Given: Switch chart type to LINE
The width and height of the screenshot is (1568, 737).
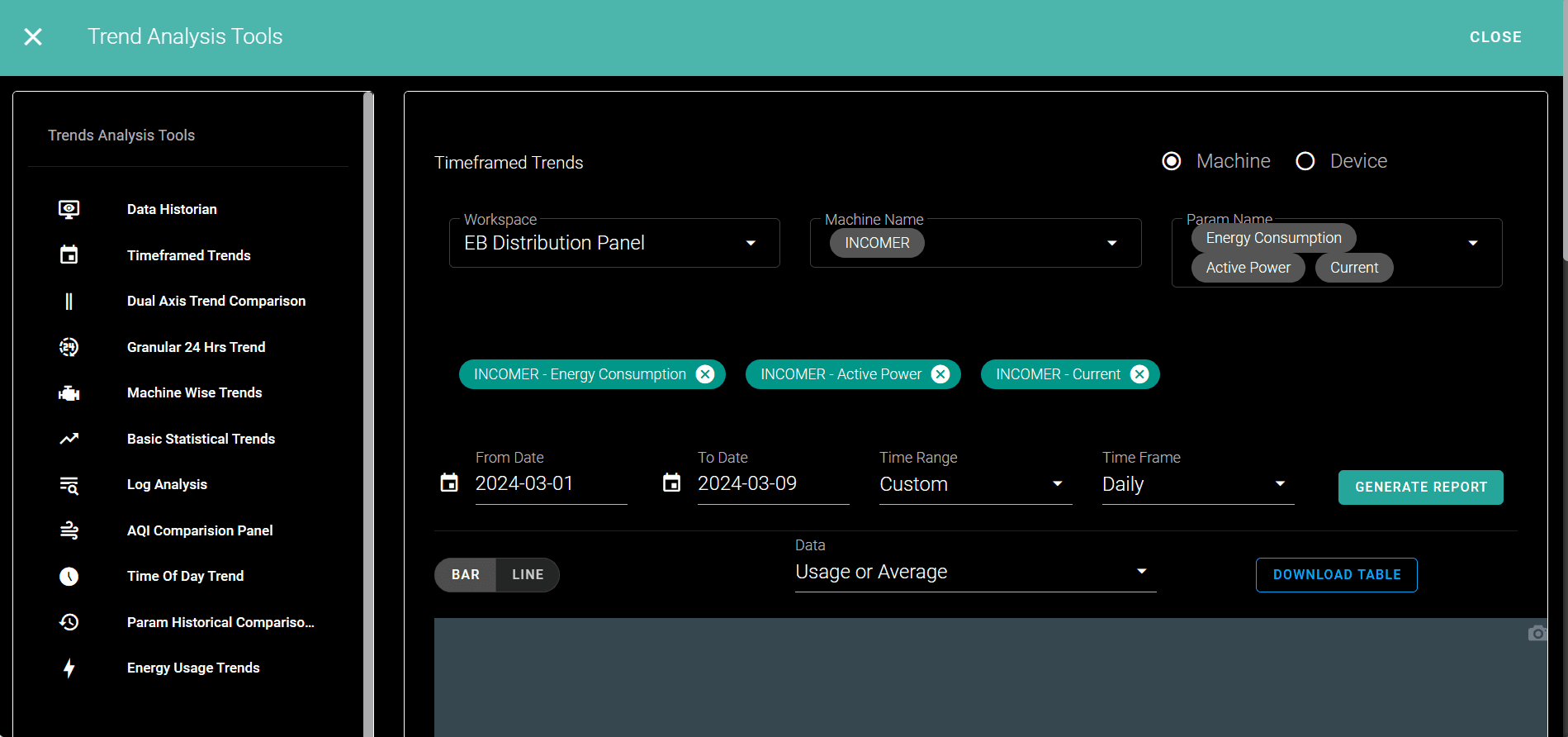Looking at the screenshot, I should pos(528,575).
